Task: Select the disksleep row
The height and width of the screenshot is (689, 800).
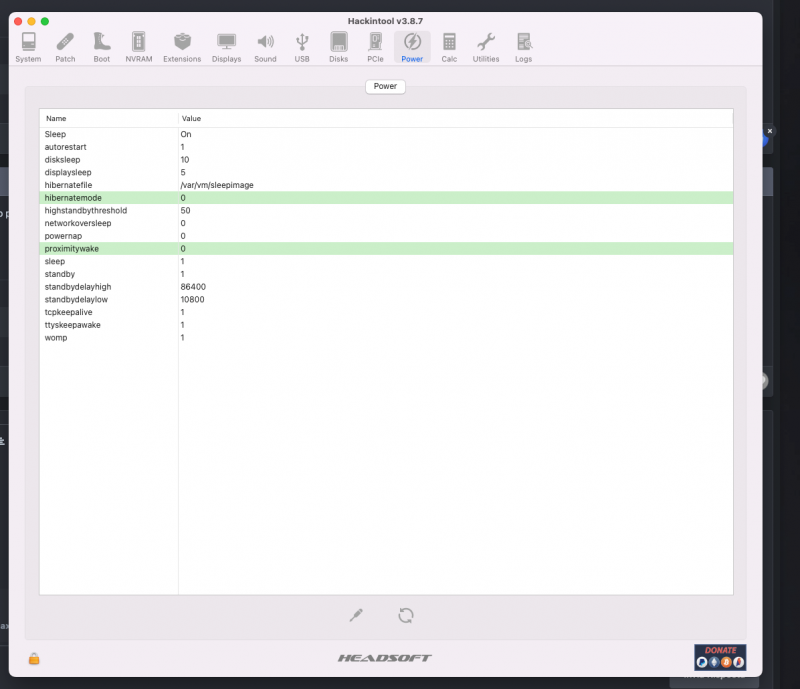Action: click(386, 160)
